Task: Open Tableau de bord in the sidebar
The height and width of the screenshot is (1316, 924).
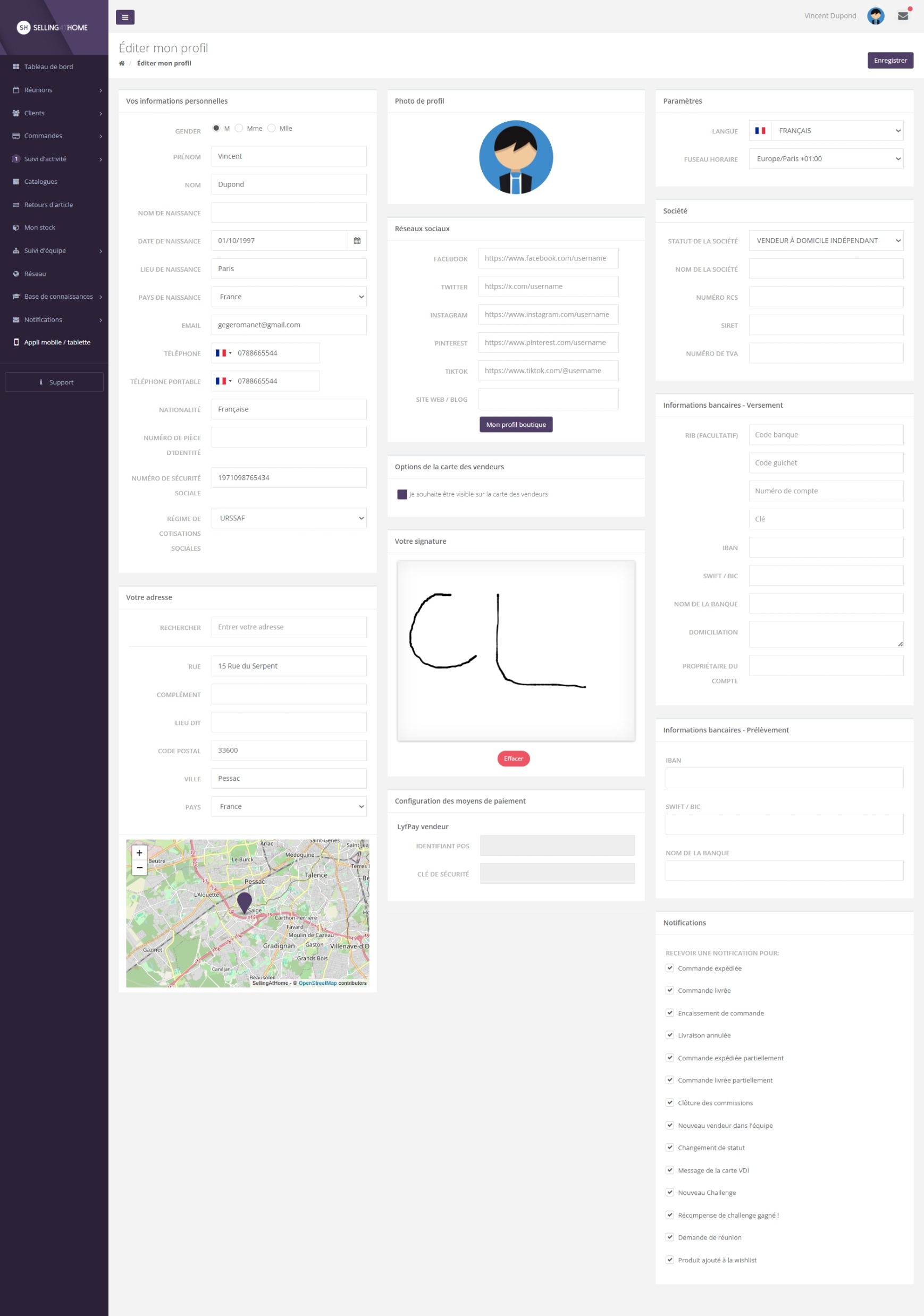Action: click(49, 67)
